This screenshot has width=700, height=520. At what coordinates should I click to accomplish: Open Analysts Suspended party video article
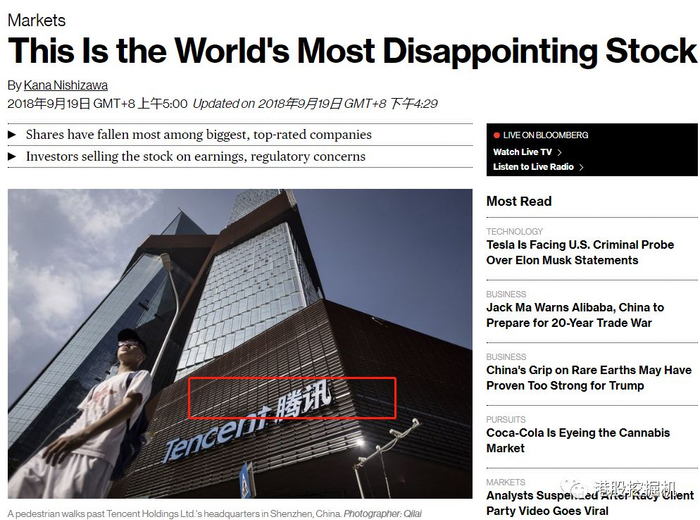pos(590,503)
